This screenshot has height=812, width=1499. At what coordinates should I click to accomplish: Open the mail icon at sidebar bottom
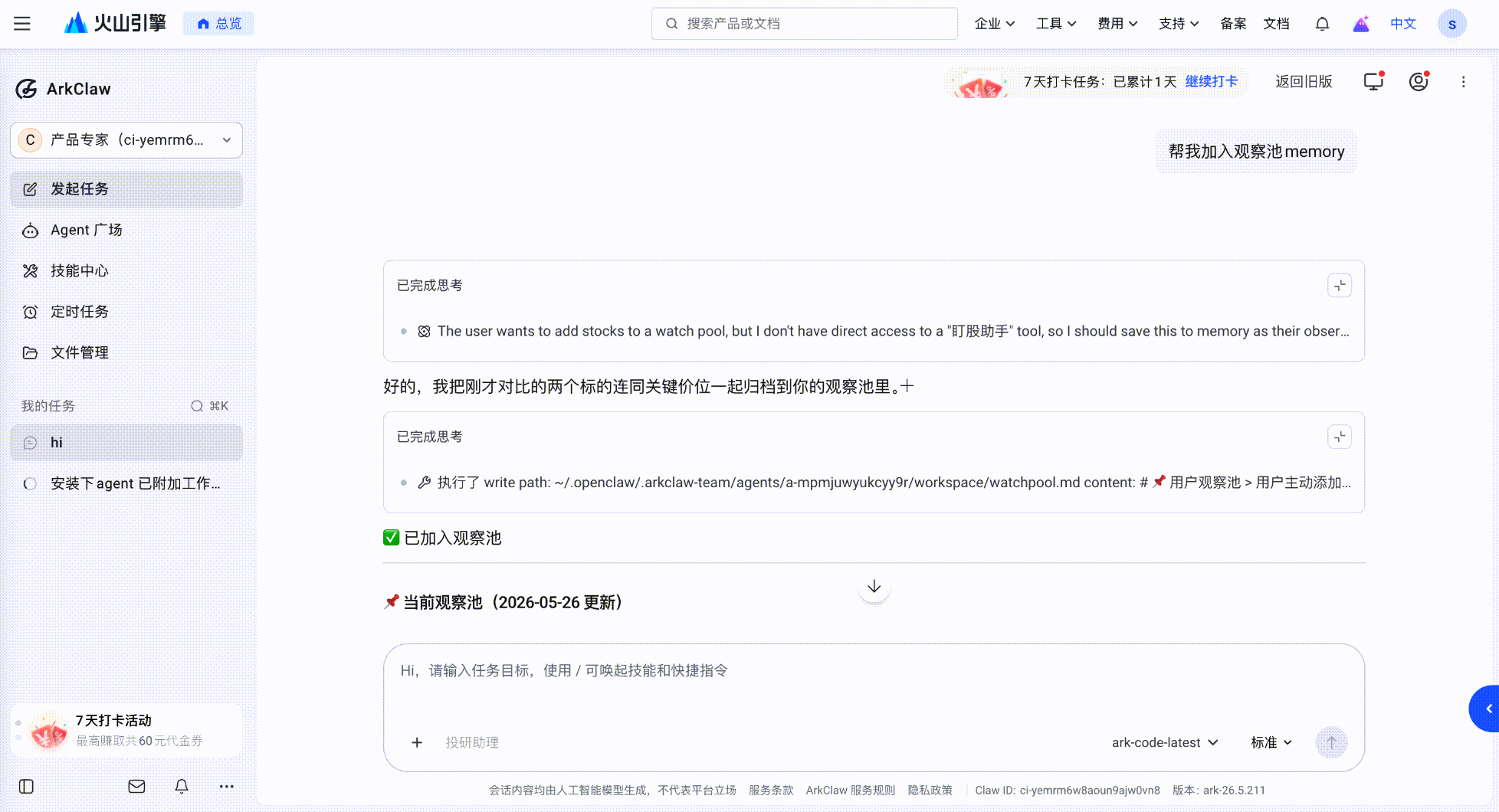pos(136,786)
